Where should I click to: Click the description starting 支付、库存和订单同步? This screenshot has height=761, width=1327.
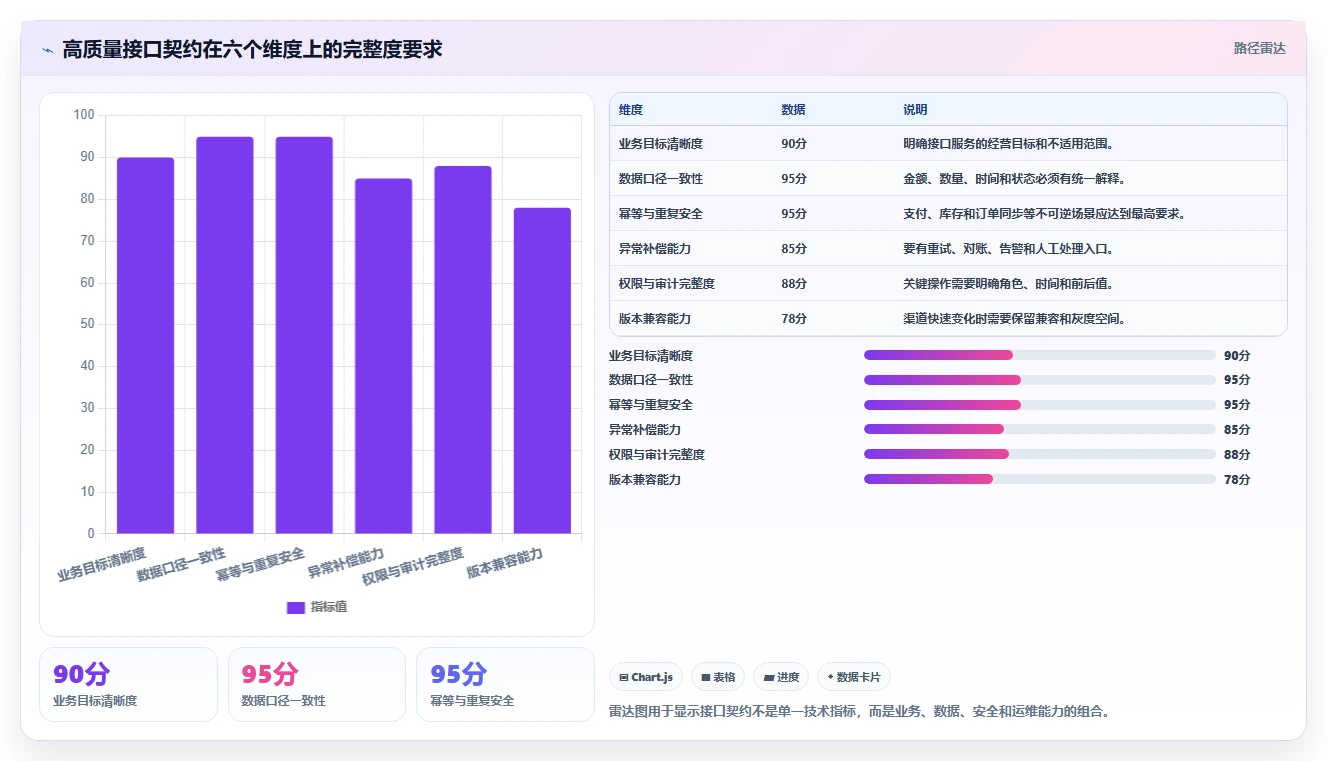(x=1044, y=214)
